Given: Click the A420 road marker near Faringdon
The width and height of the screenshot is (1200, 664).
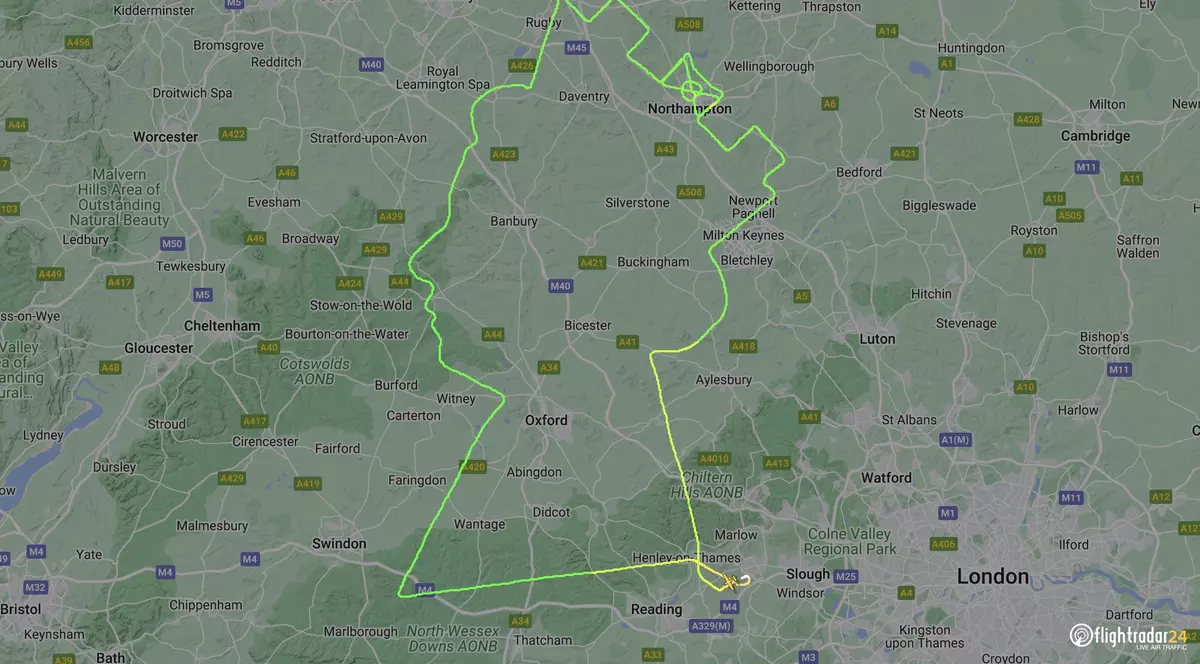Looking at the screenshot, I should click(x=473, y=467).
